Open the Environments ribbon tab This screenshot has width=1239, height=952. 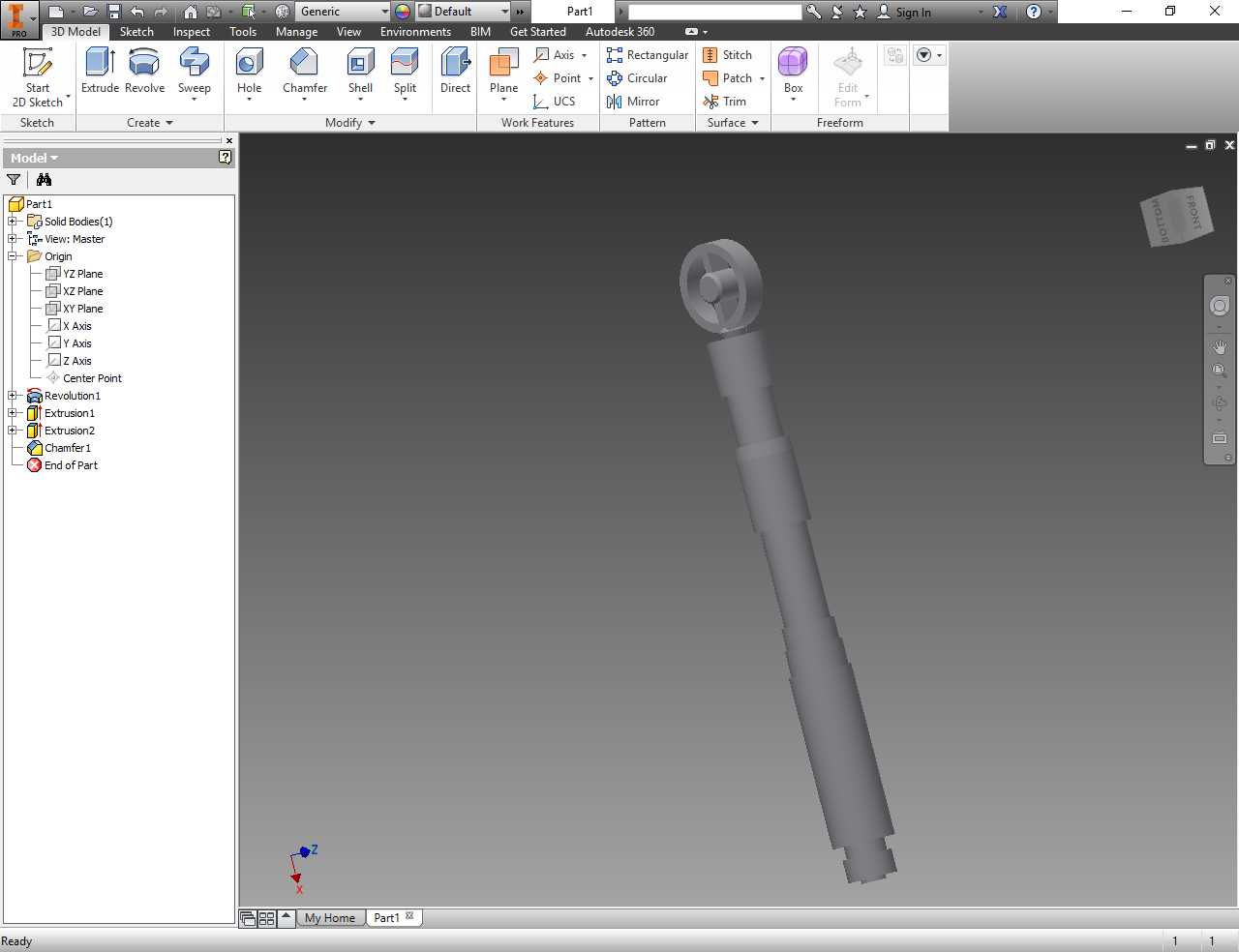[415, 32]
